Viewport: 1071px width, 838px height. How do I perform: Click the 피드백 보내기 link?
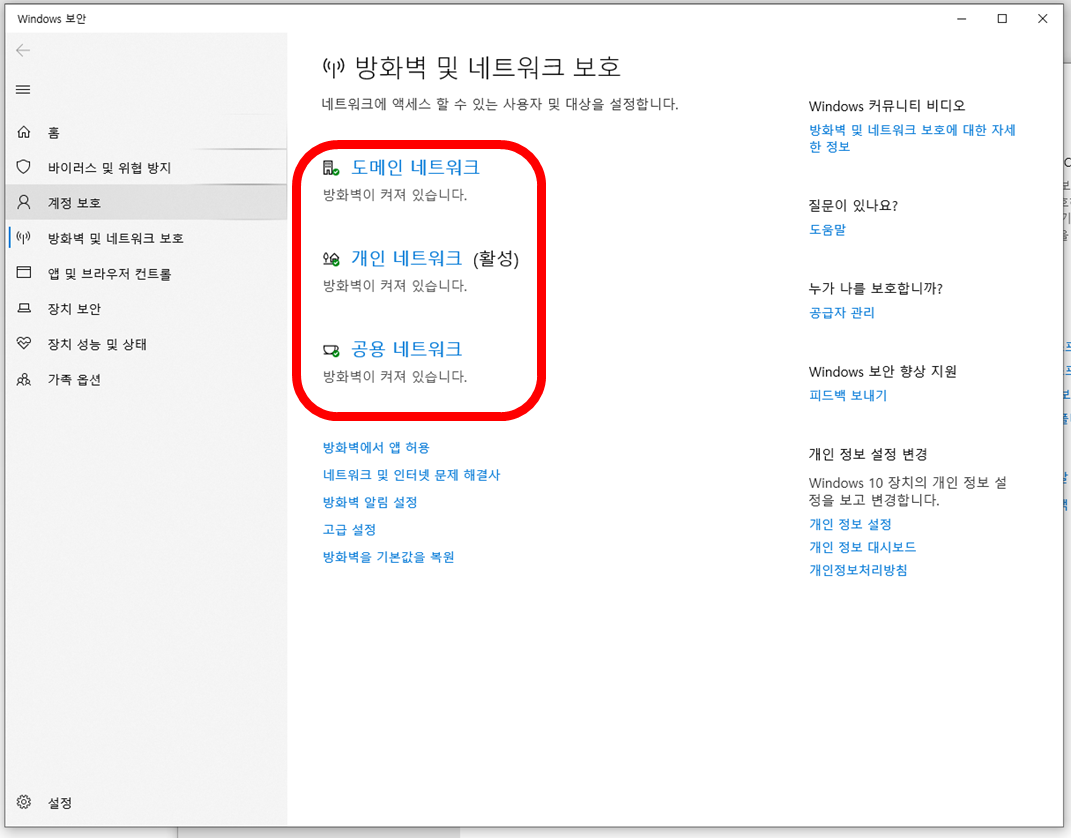(848, 395)
